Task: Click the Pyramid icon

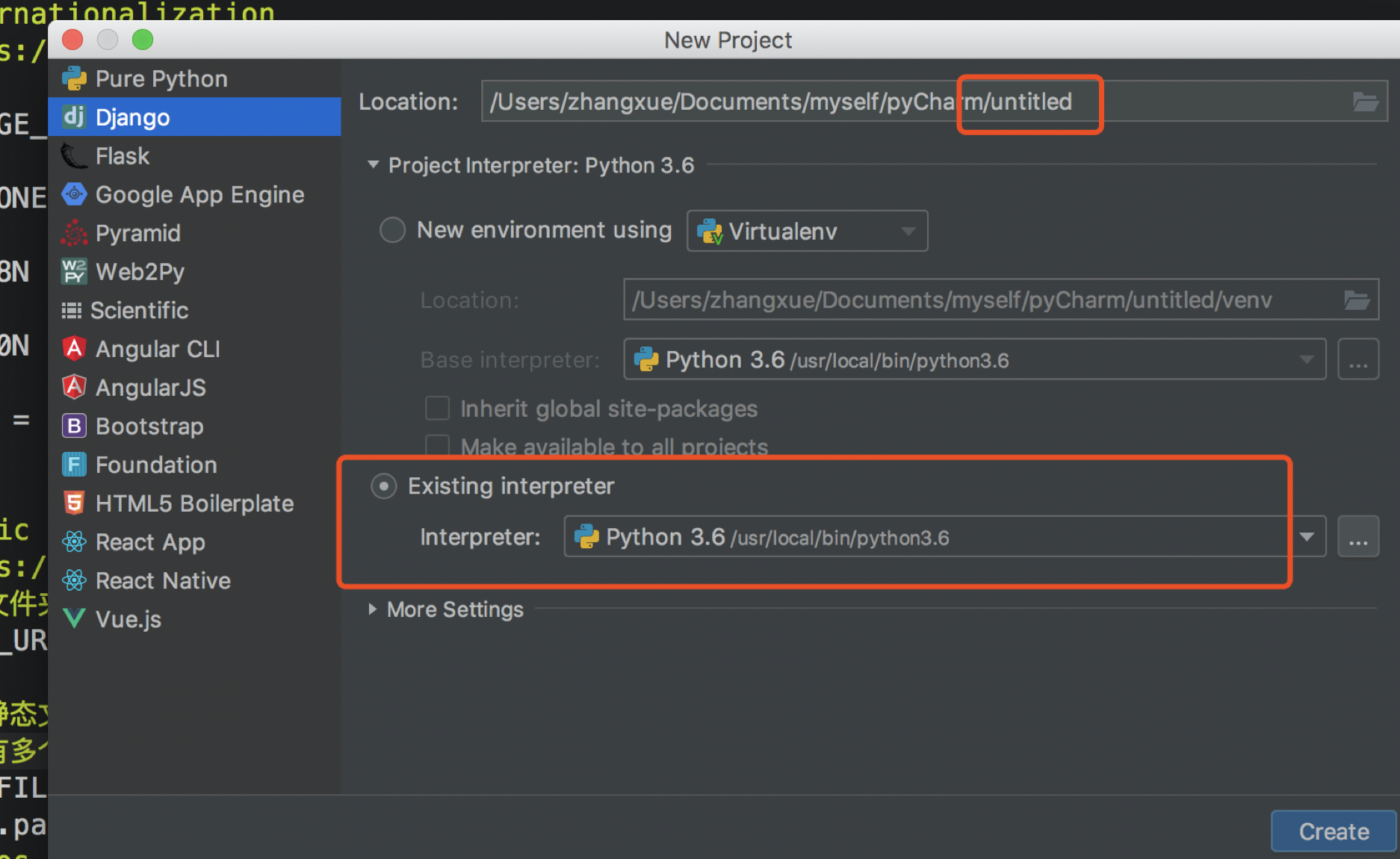Action: (74, 233)
